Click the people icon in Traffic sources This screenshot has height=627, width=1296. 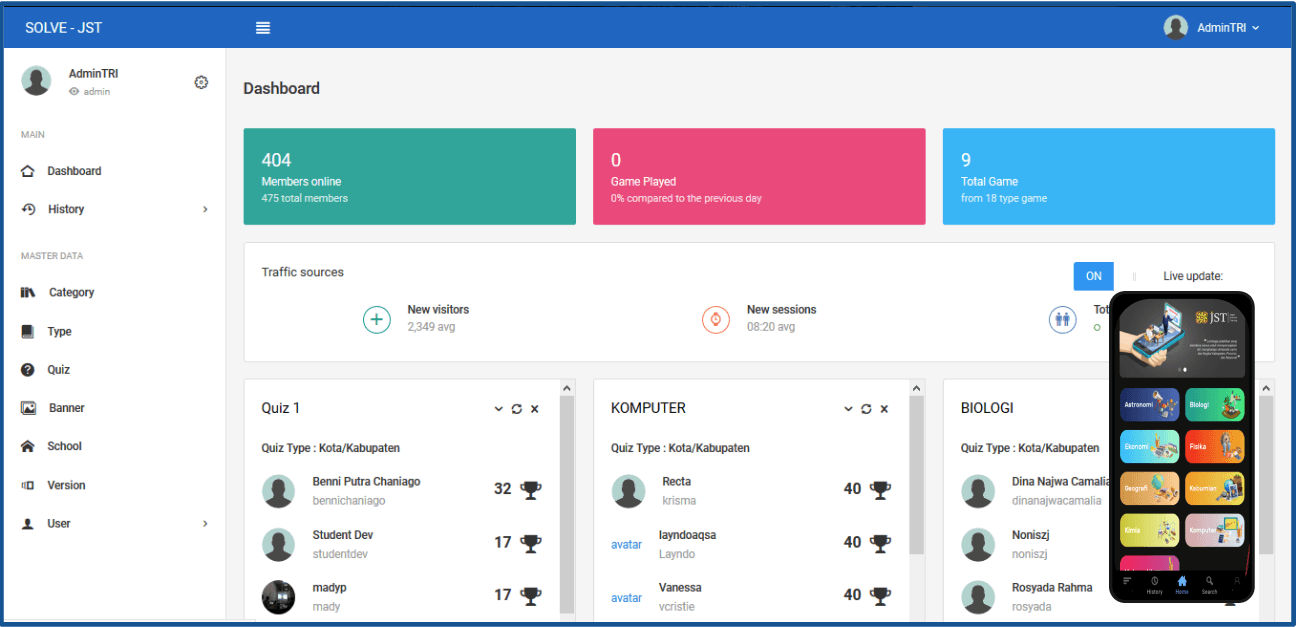tap(1063, 320)
